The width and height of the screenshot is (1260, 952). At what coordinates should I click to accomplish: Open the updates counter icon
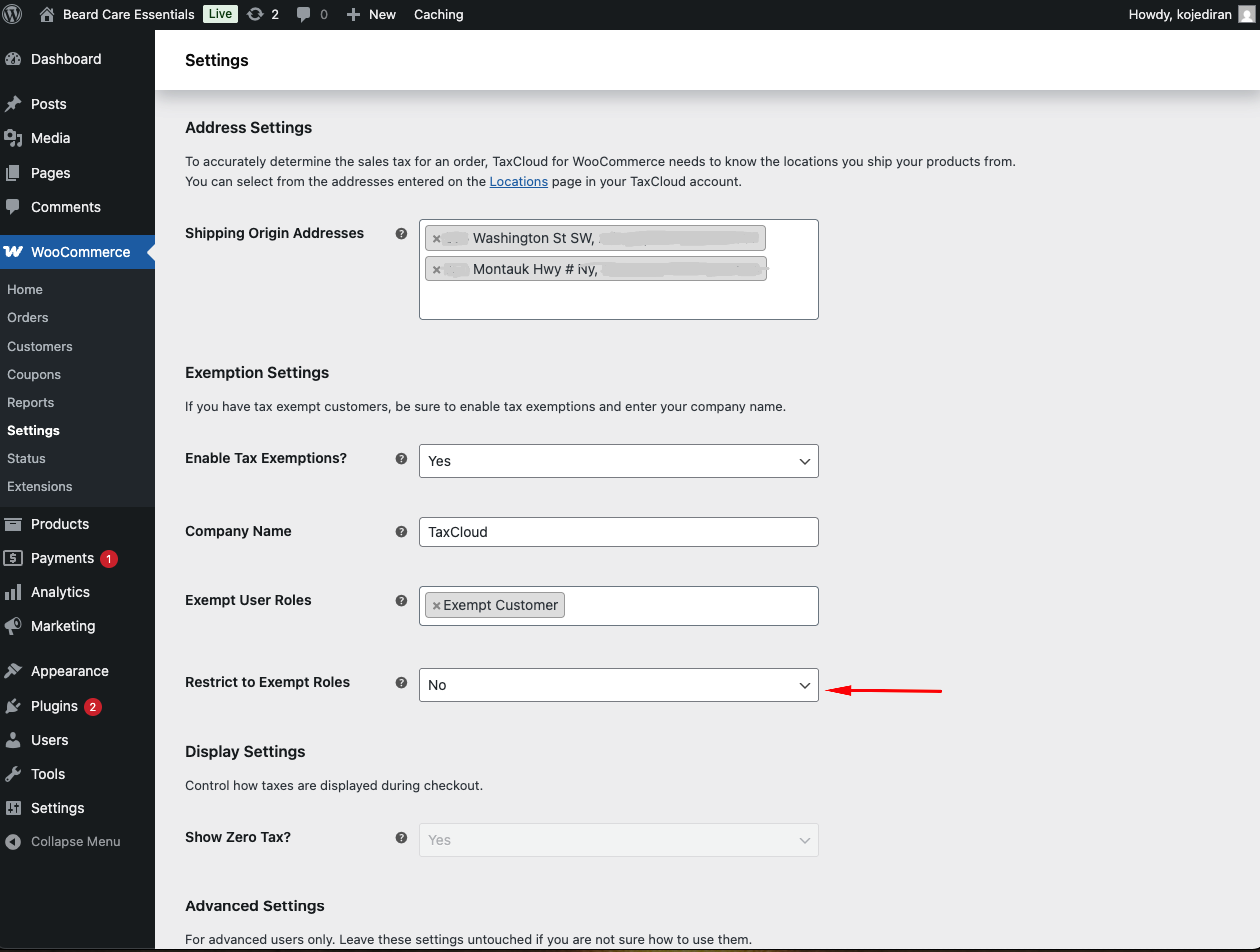pyautogui.click(x=255, y=14)
